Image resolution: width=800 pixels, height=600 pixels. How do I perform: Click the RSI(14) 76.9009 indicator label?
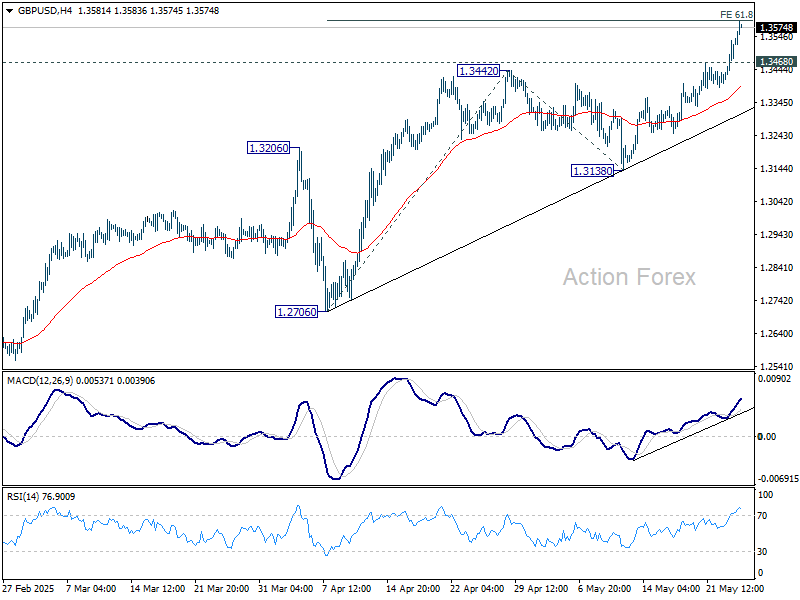tap(41, 496)
